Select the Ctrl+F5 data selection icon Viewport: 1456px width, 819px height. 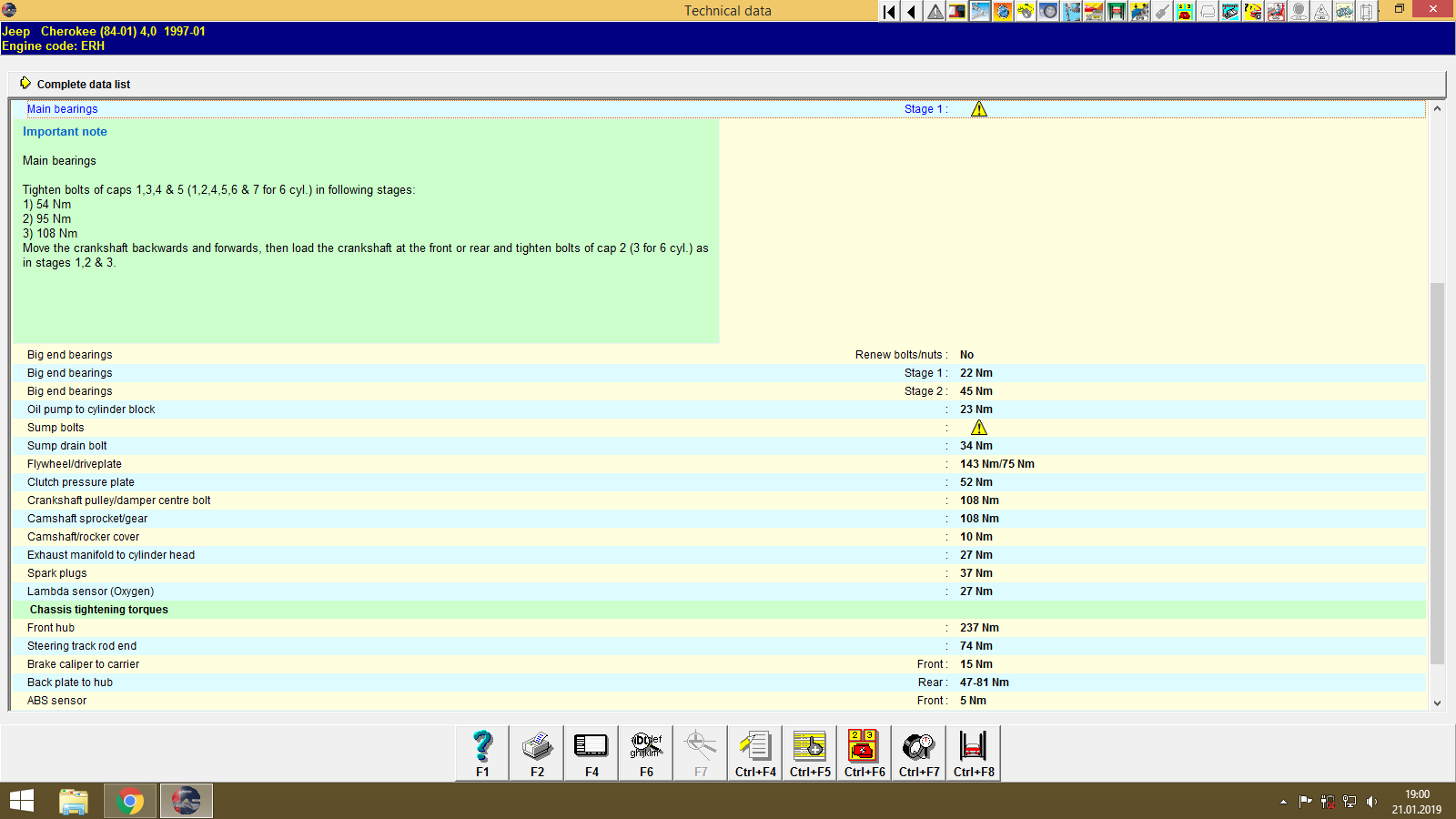[809, 753]
